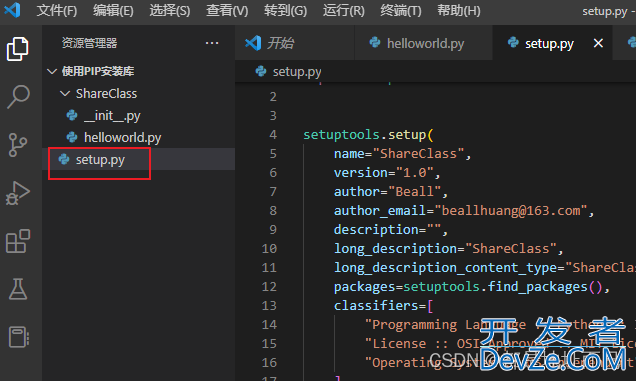Open the 文件(F) menu
Image resolution: width=636 pixels, height=381 pixels.
tap(57, 11)
